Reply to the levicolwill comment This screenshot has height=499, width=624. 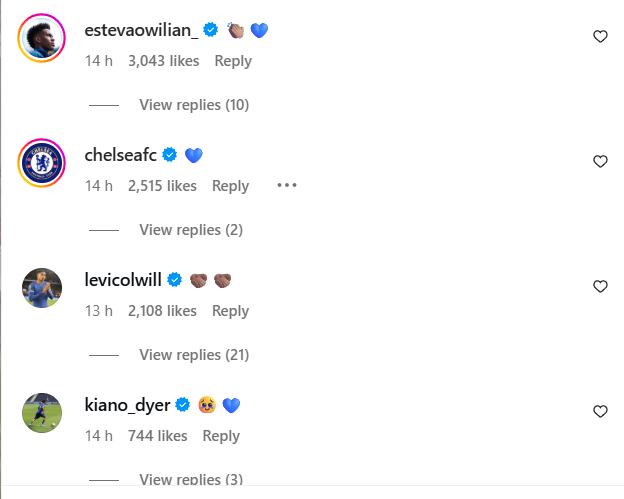coord(230,311)
